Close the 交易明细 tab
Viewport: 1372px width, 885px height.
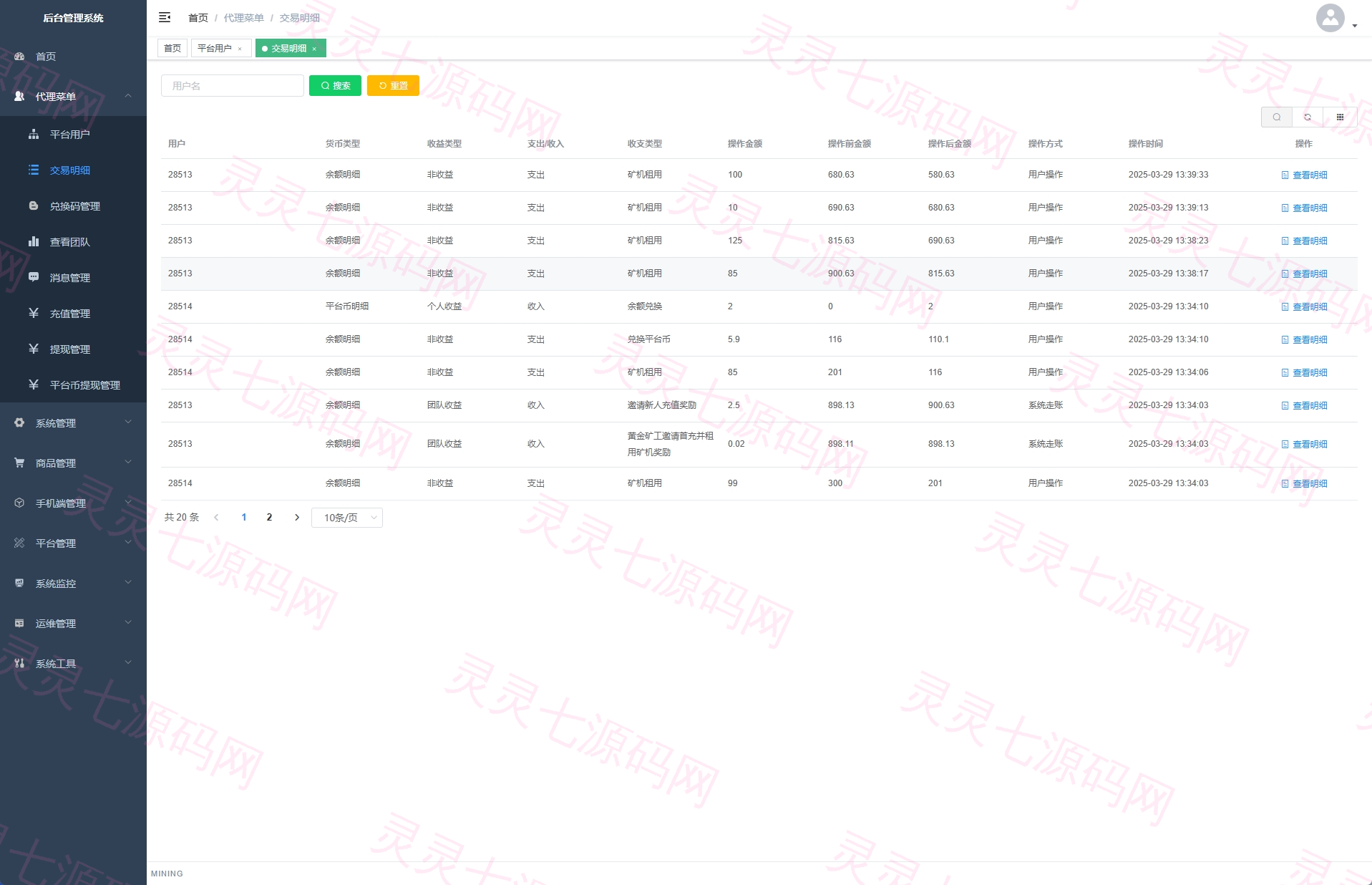click(314, 49)
